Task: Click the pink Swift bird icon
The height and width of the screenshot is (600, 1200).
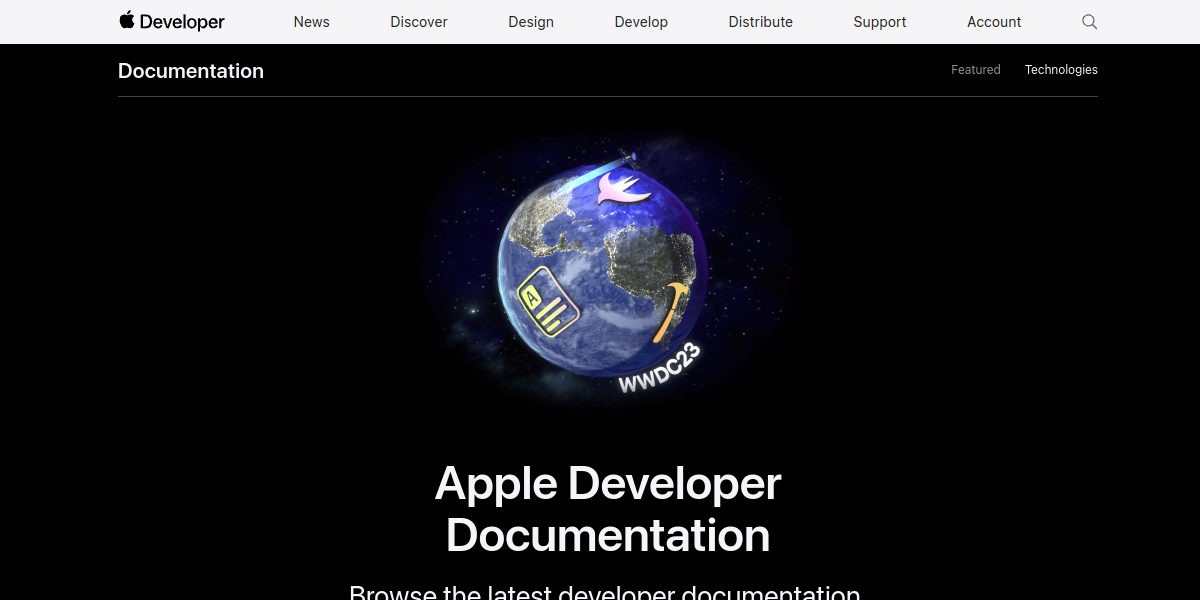Action: 623,189
